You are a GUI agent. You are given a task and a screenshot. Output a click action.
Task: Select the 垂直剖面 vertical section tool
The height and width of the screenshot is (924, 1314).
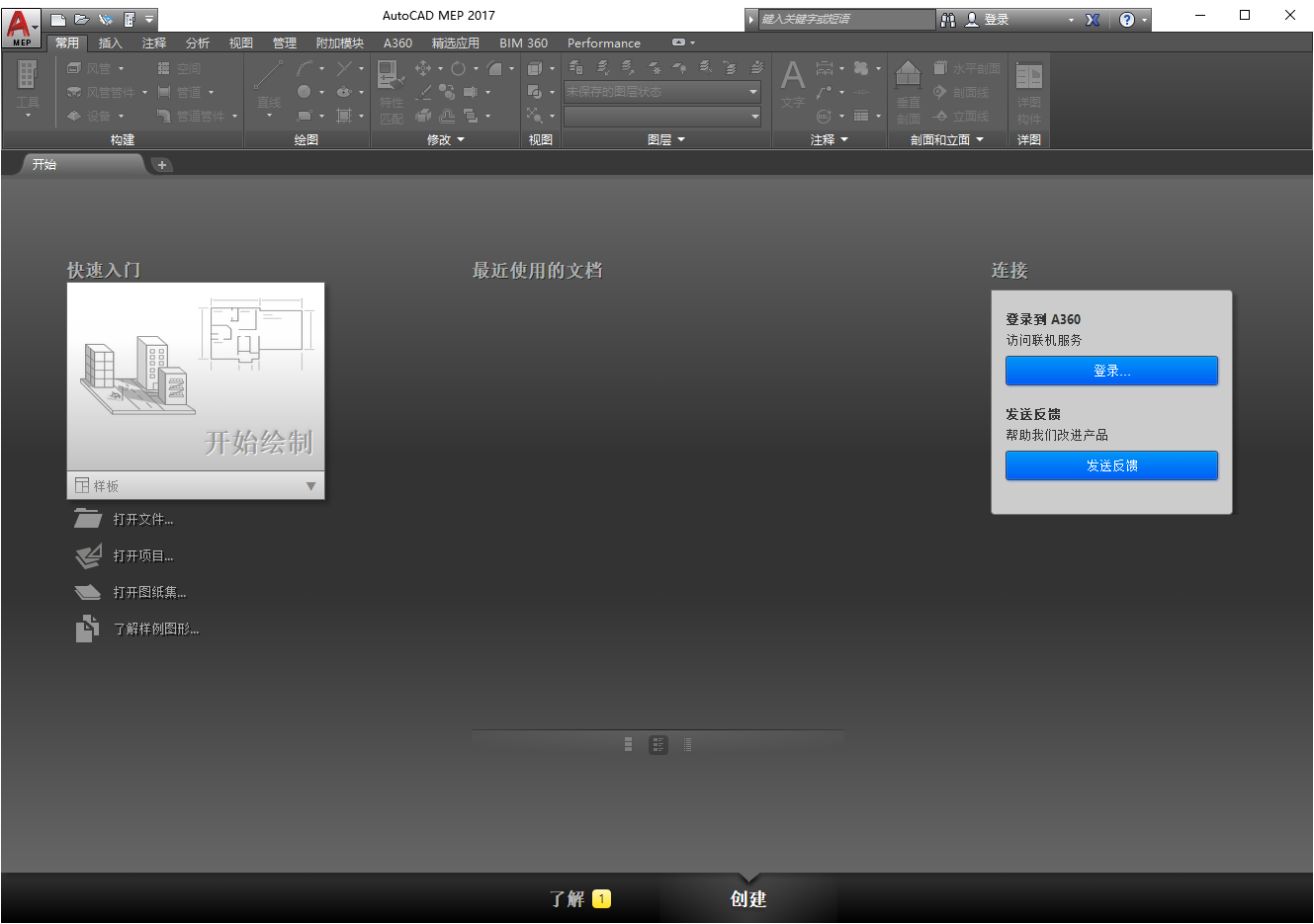[907, 91]
